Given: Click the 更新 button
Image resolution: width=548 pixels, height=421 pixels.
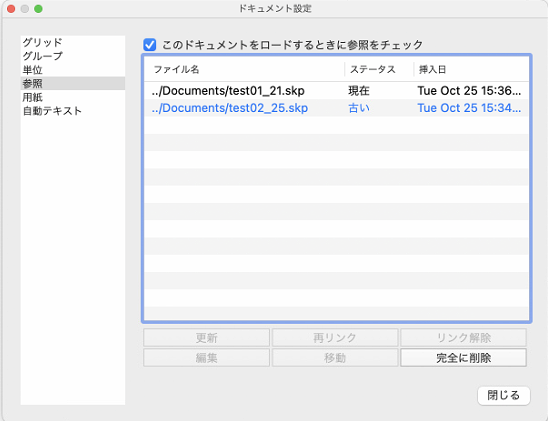Looking at the screenshot, I should [x=207, y=337].
